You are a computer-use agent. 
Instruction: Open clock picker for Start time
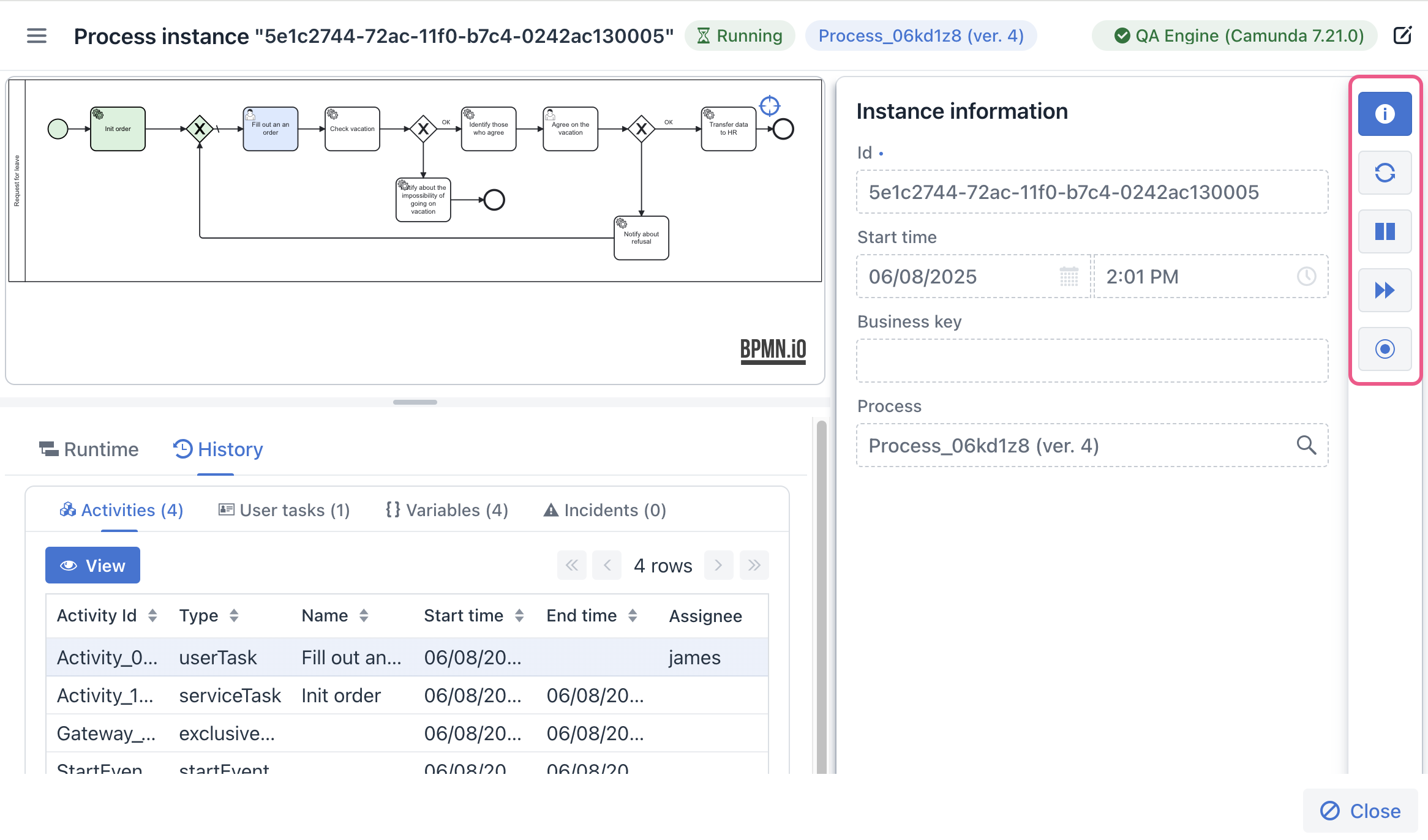[x=1306, y=277]
